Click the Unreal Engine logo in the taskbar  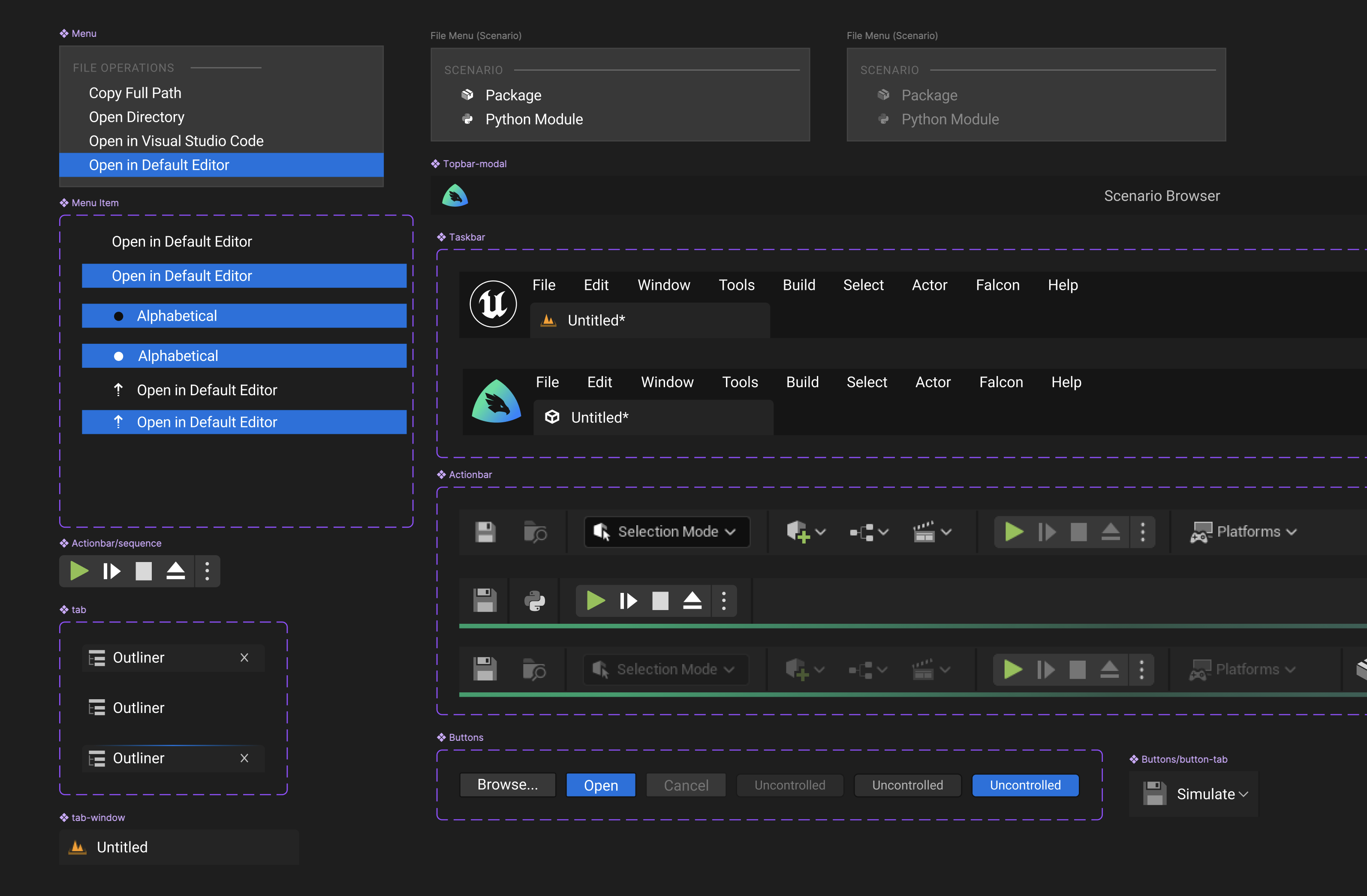492,303
